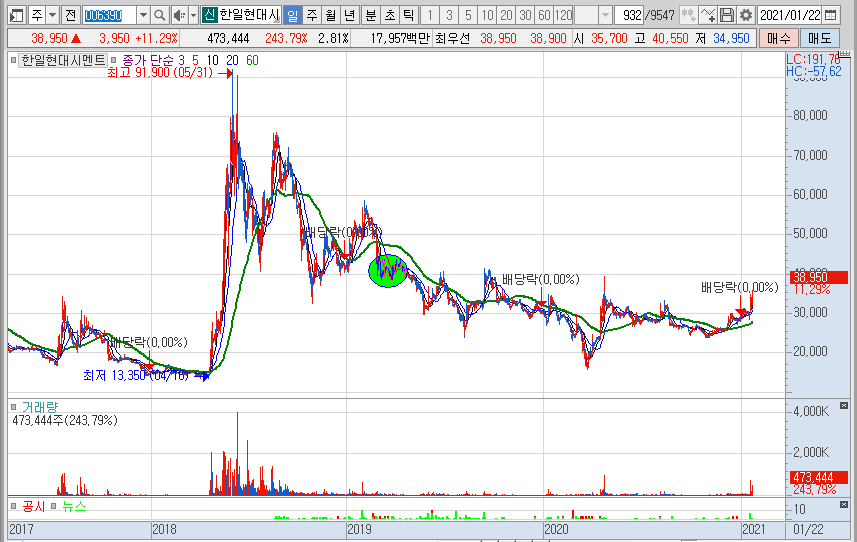Toggle the 공시 disclosure indicator marker
Viewport: 857px width, 542px height.
point(14,506)
